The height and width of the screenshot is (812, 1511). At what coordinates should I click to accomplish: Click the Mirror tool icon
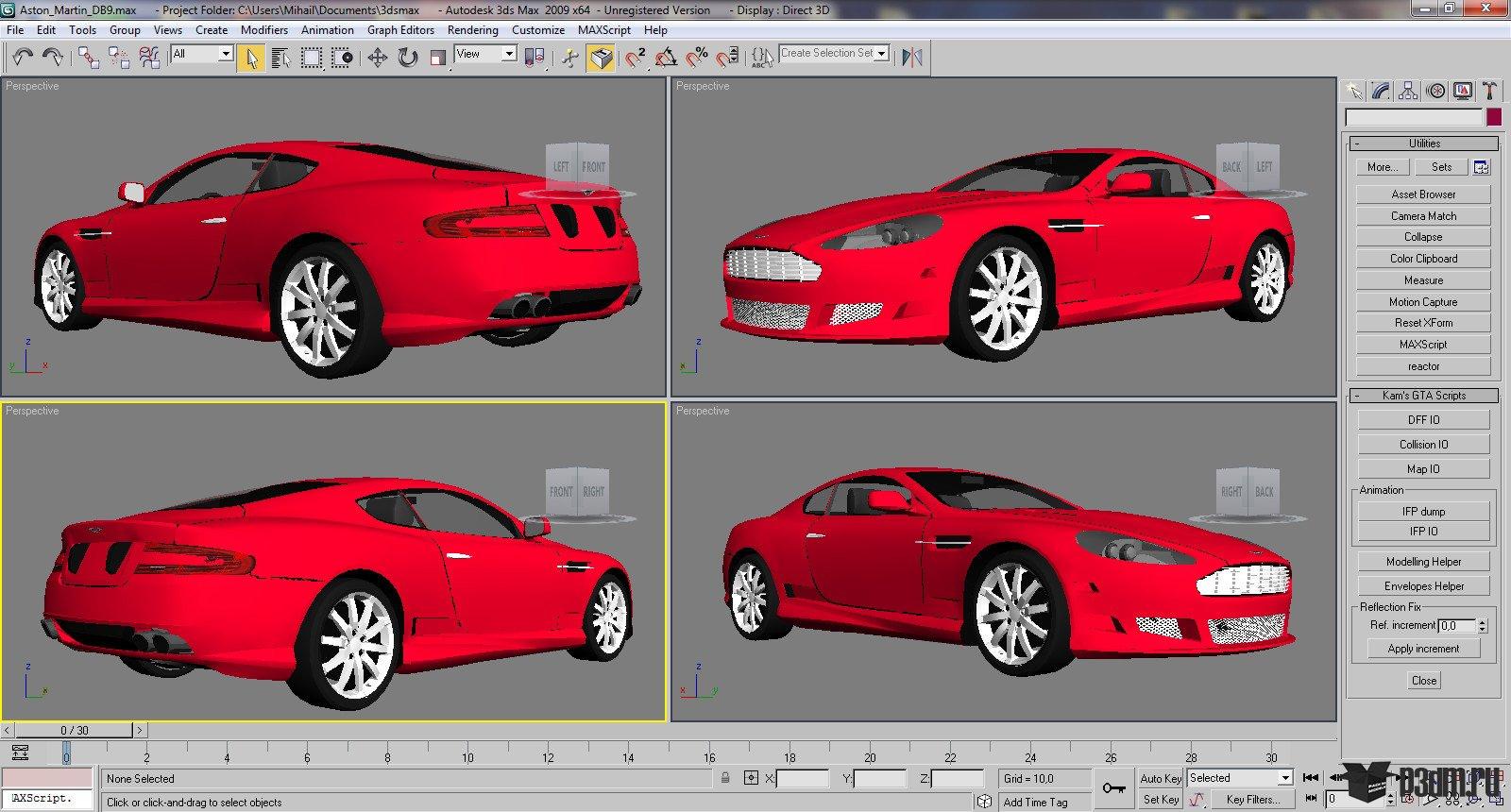pos(911,58)
